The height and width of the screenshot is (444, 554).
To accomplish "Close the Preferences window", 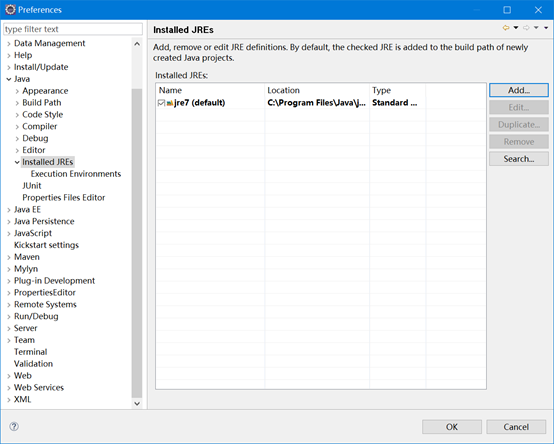I will point(538,10).
